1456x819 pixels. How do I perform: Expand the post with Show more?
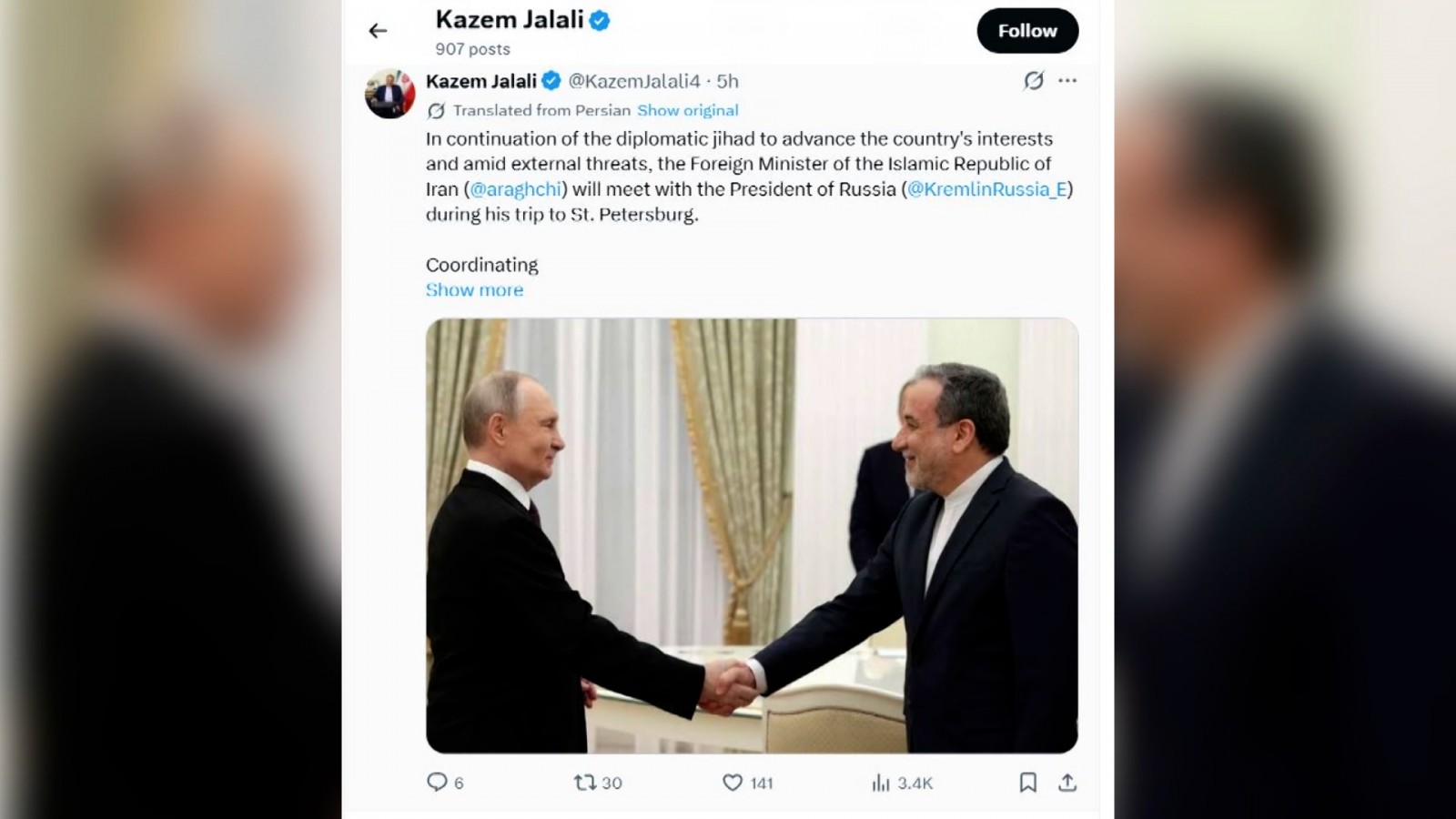coord(474,289)
